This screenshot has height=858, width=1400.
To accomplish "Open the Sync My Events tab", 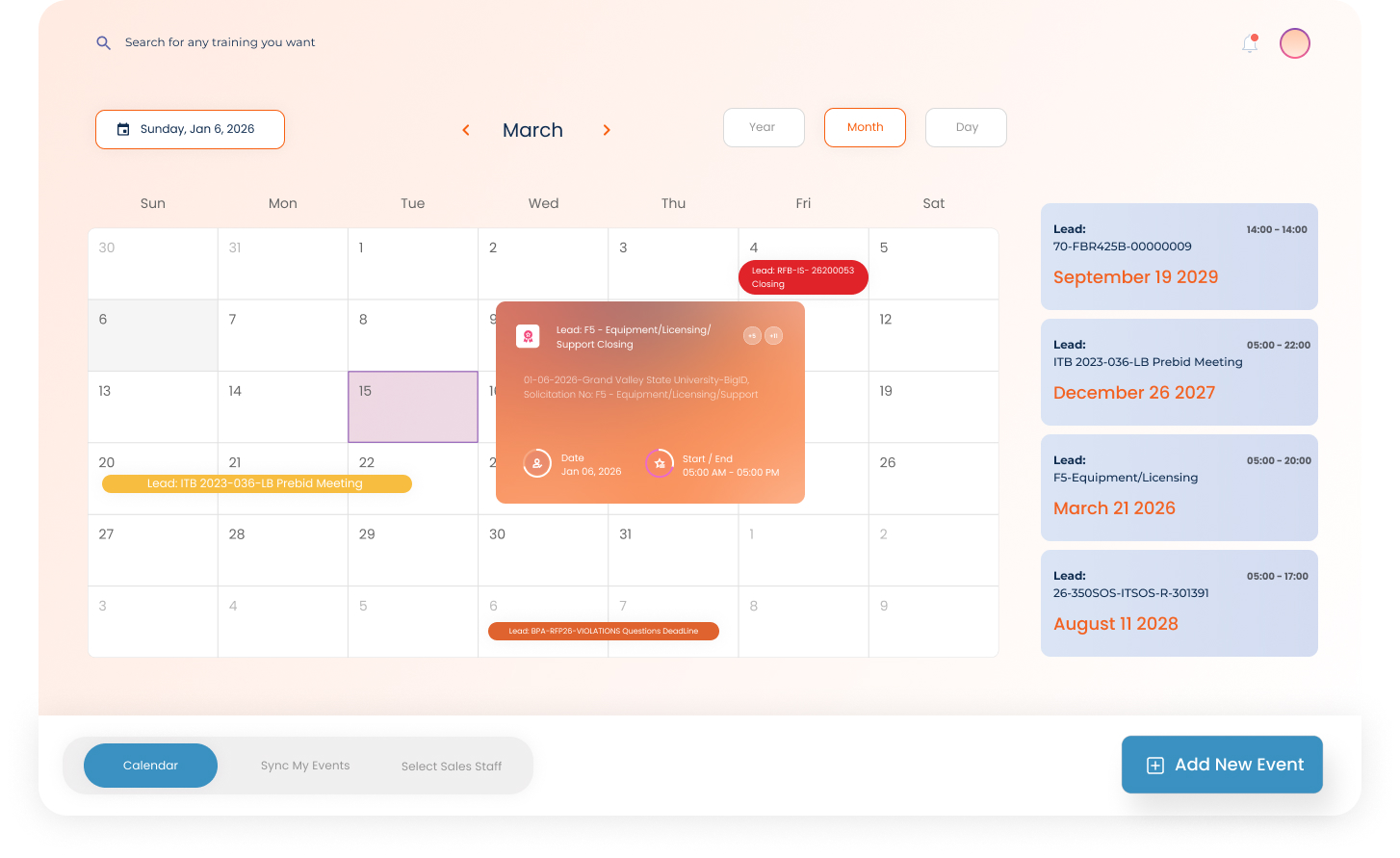I will [x=305, y=766].
